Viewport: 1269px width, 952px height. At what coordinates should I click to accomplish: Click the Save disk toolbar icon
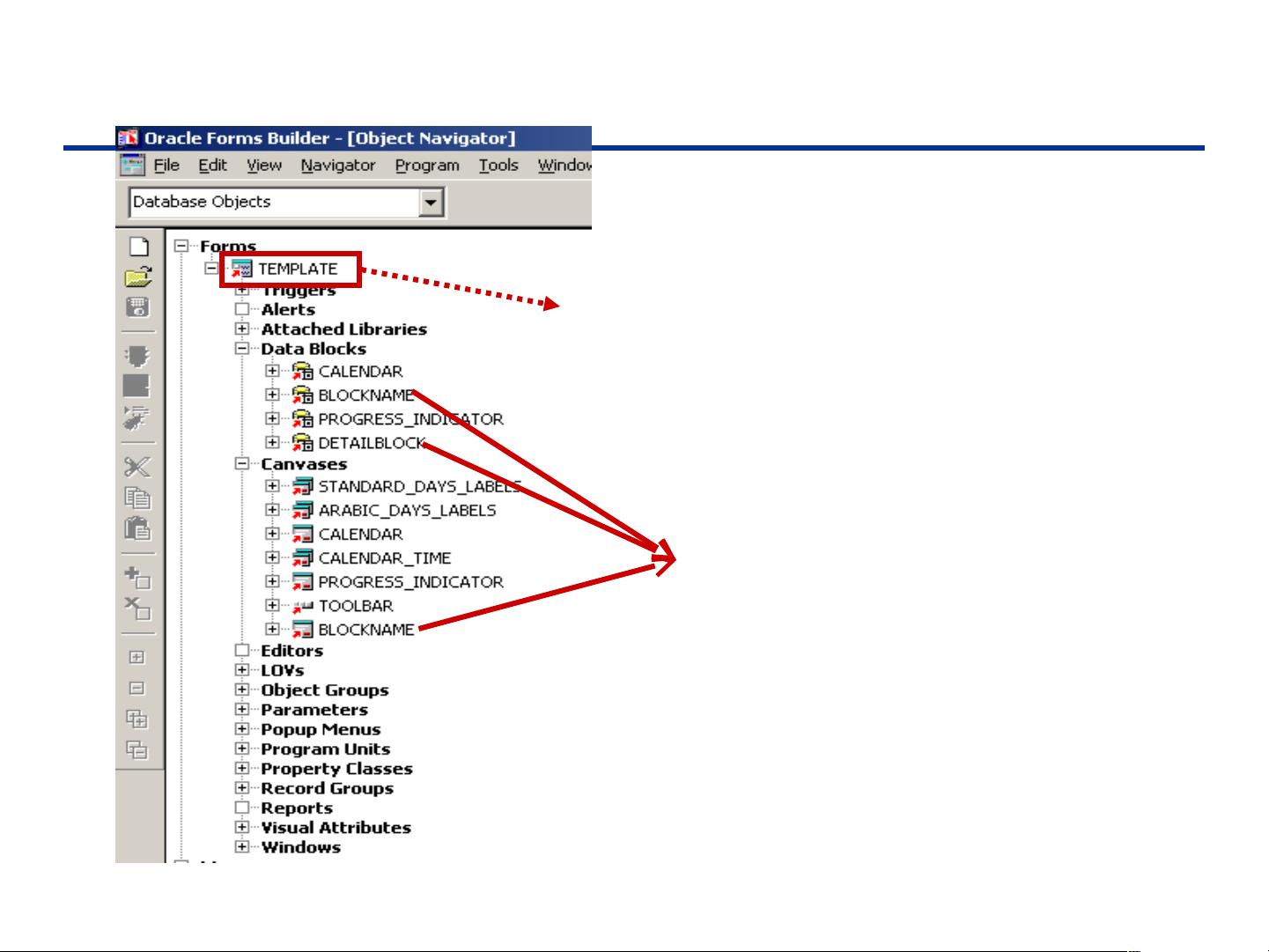[138, 307]
